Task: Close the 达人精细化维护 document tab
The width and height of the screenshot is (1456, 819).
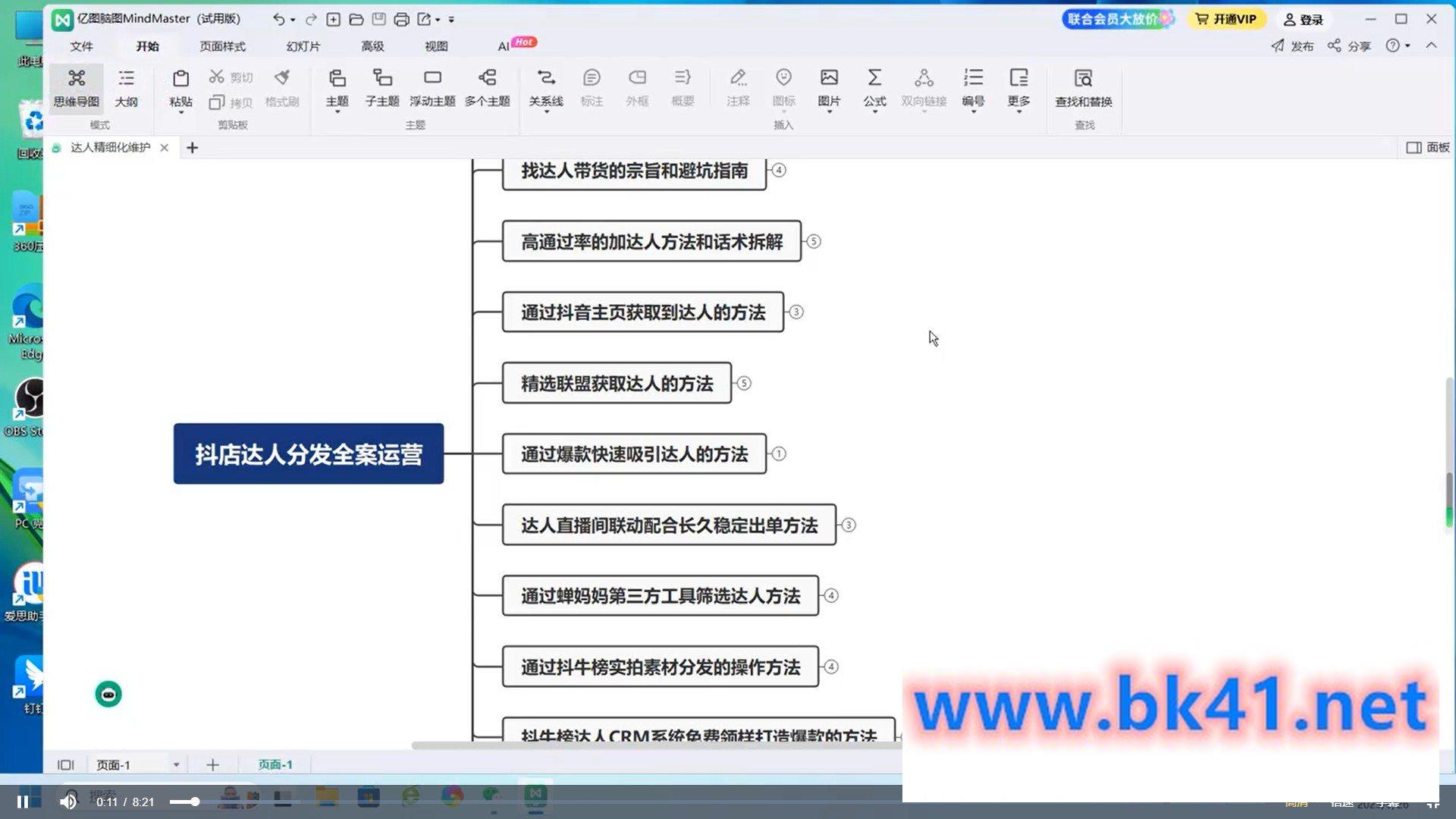Action: coord(164,147)
